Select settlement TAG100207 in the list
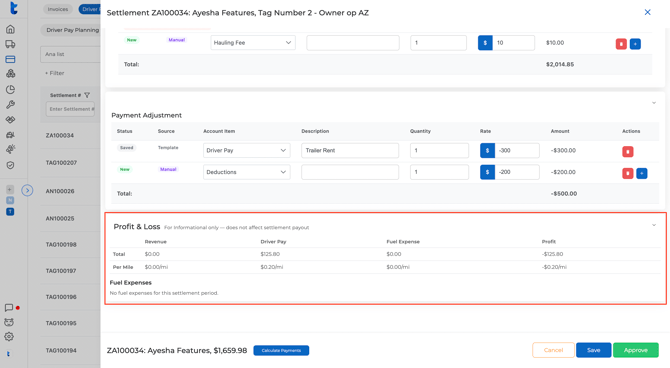This screenshot has width=670, height=368. click(61, 163)
